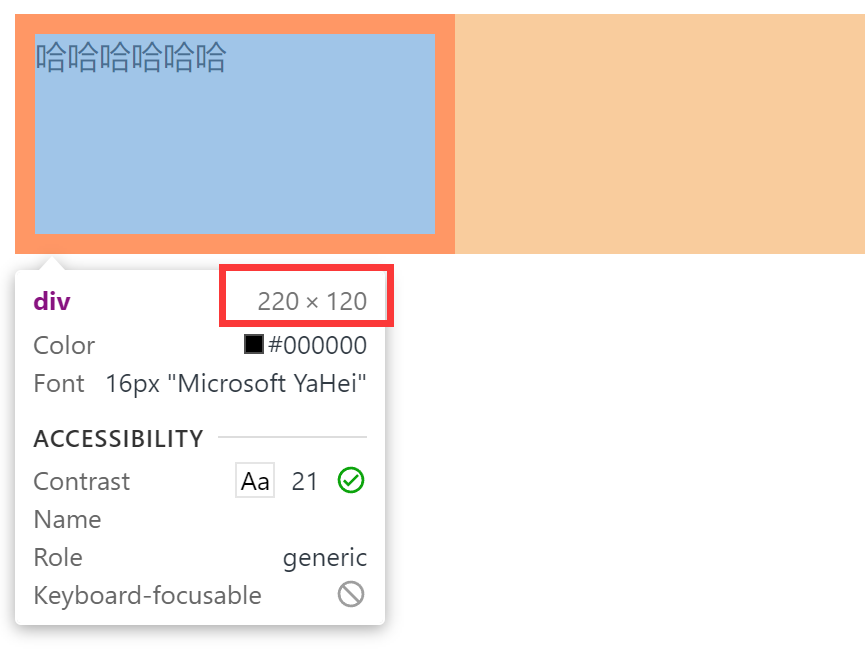The height and width of the screenshot is (651, 865).
Task: Click the black color swatch
Action: pos(254,344)
